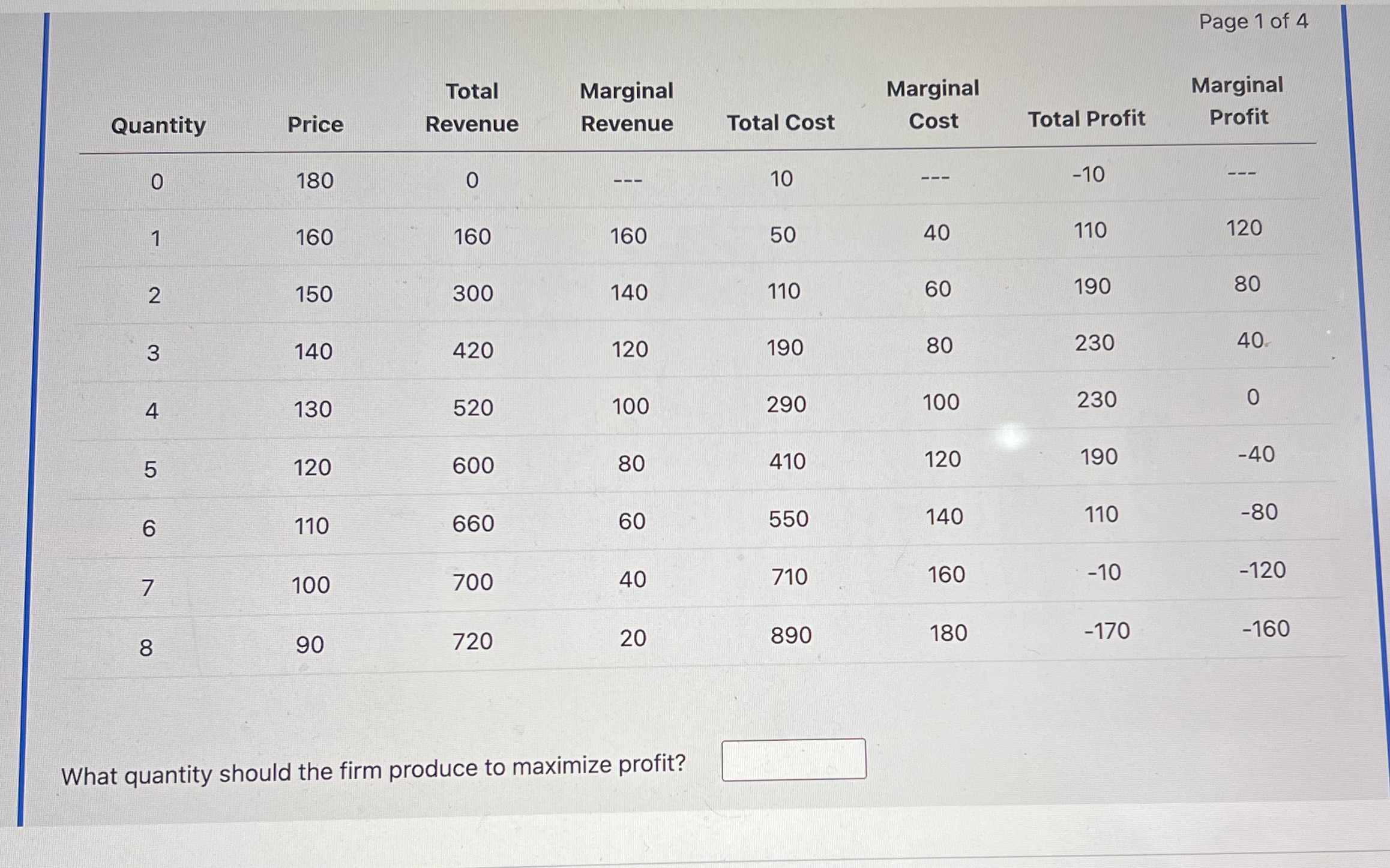Click the profit-maximizing quantity answer box
The height and width of the screenshot is (868, 1390).
[794, 759]
